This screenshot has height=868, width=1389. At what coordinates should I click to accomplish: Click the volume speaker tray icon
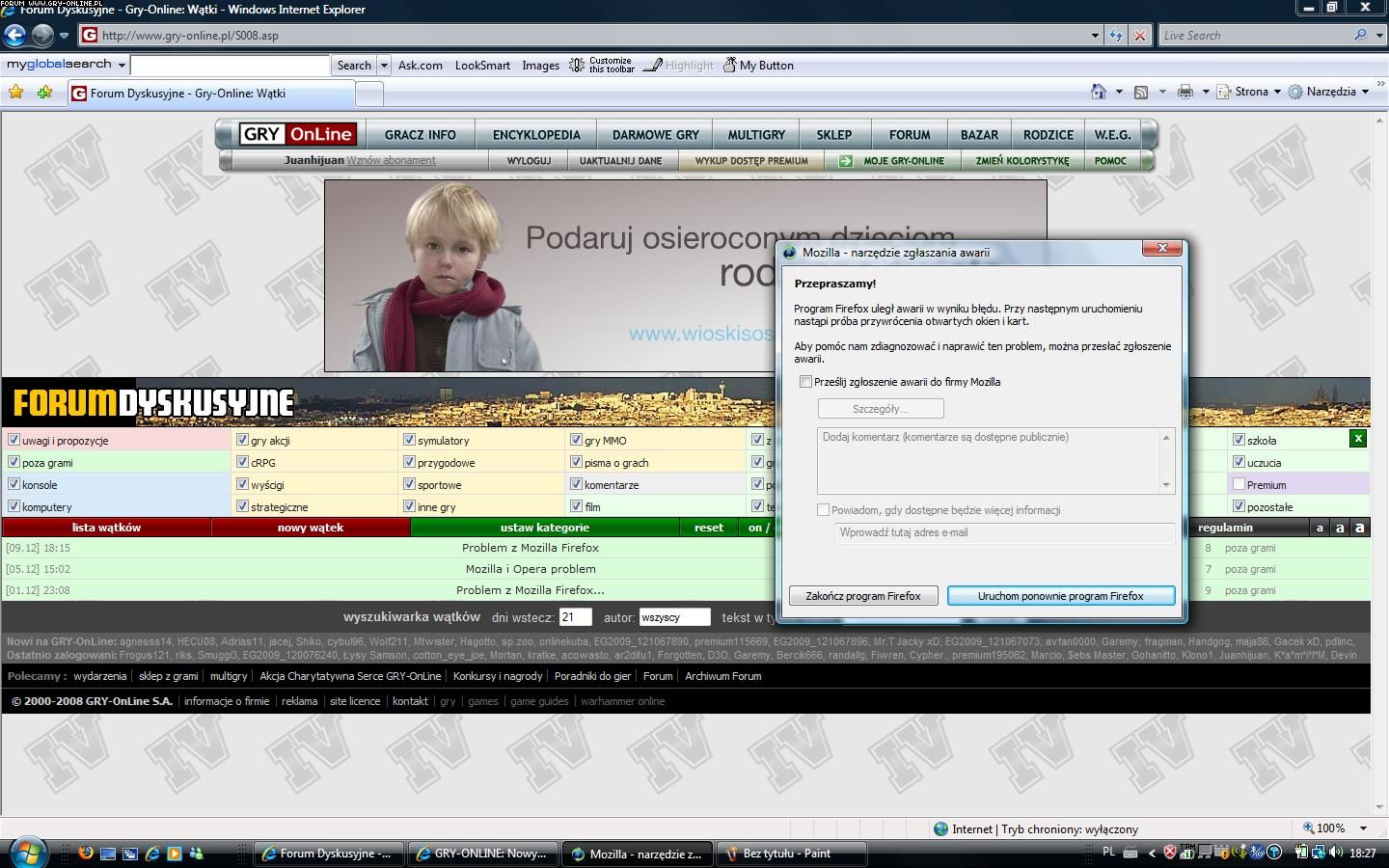tap(1335, 853)
